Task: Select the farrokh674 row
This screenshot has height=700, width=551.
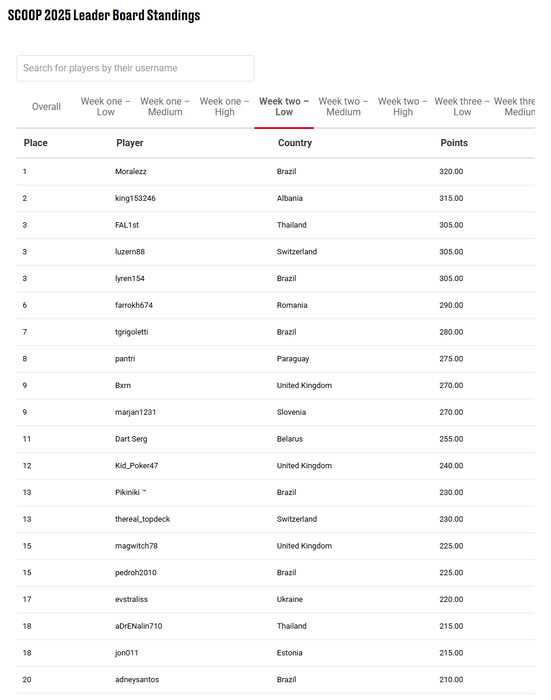Action: point(276,305)
